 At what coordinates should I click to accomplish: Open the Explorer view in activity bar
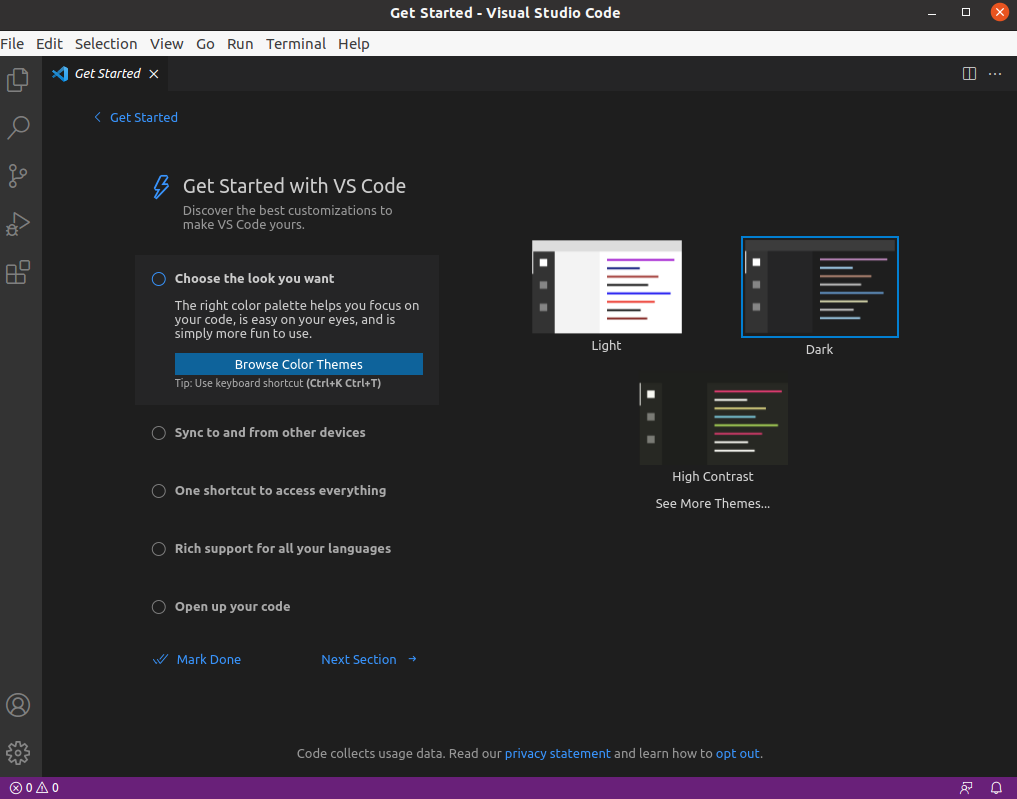(x=18, y=80)
